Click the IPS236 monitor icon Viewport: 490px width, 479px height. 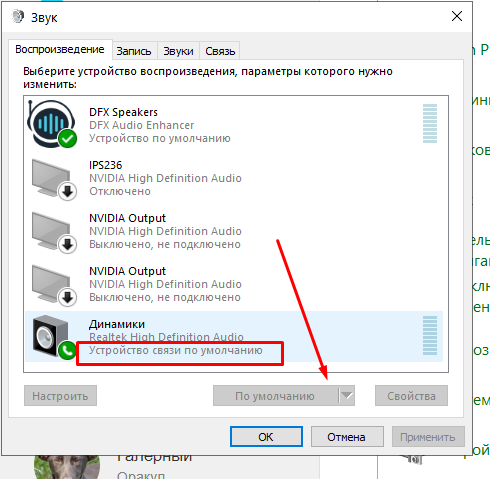pyautogui.click(x=54, y=179)
